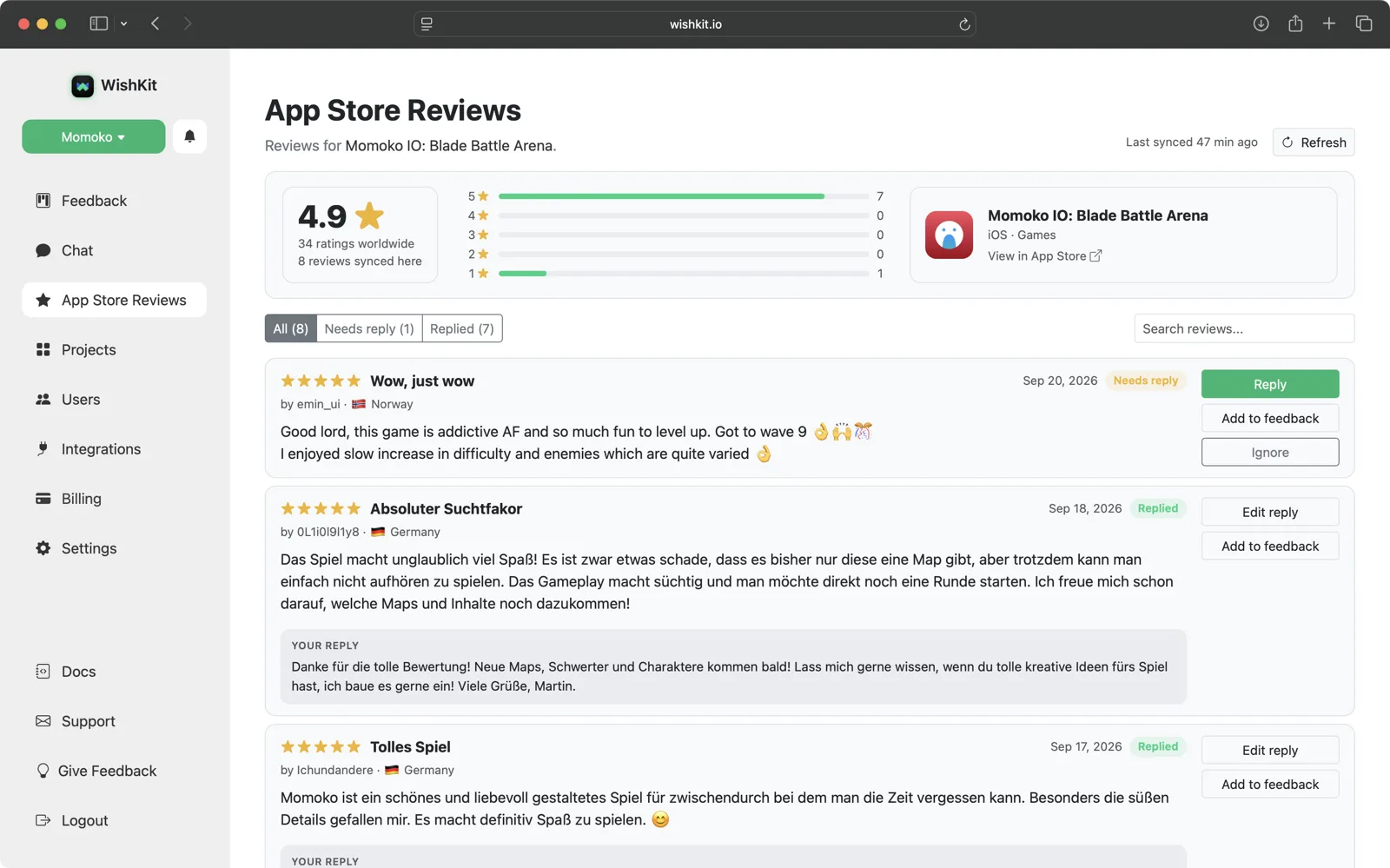Add Absoluter Suchtfakor review to feedback
1390x868 pixels.
[1270, 546]
